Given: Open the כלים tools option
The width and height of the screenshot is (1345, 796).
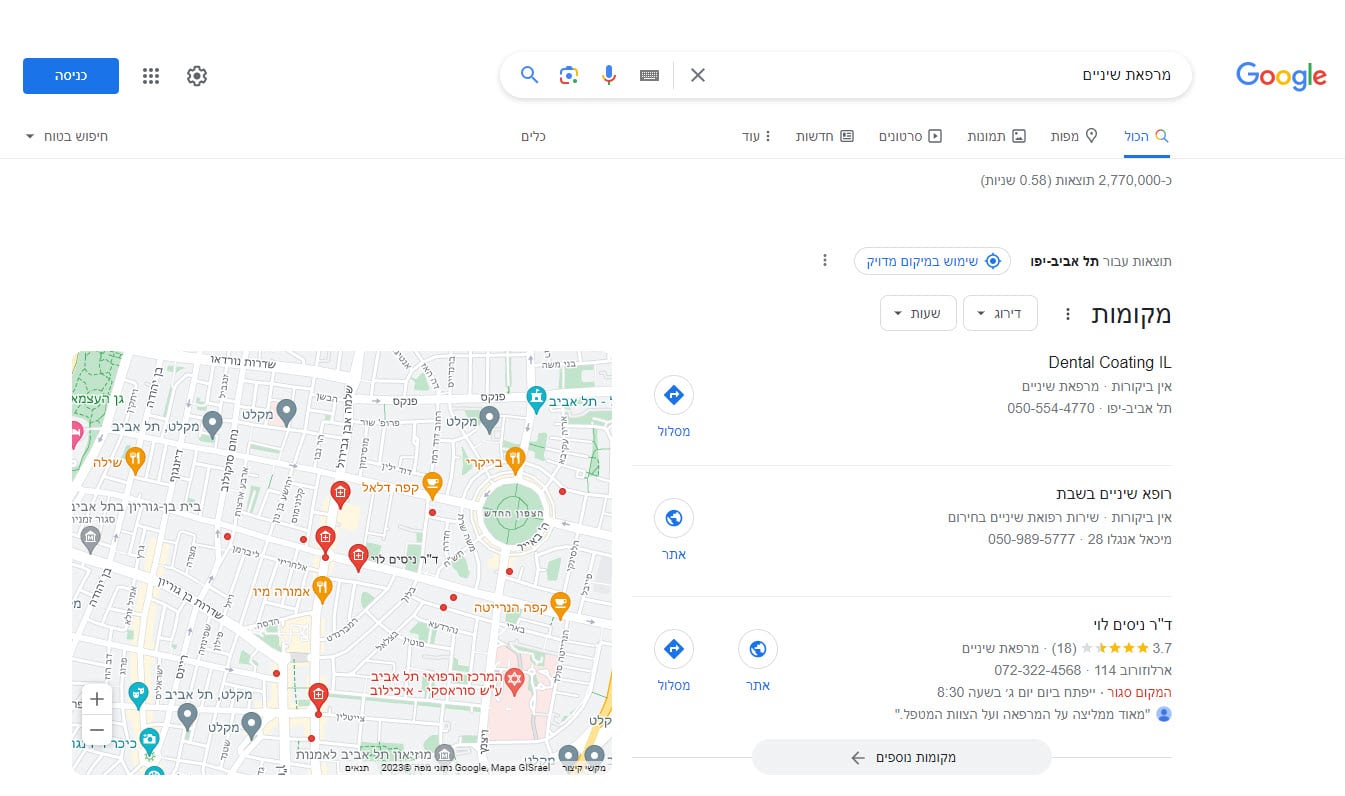Looking at the screenshot, I should coord(534,136).
